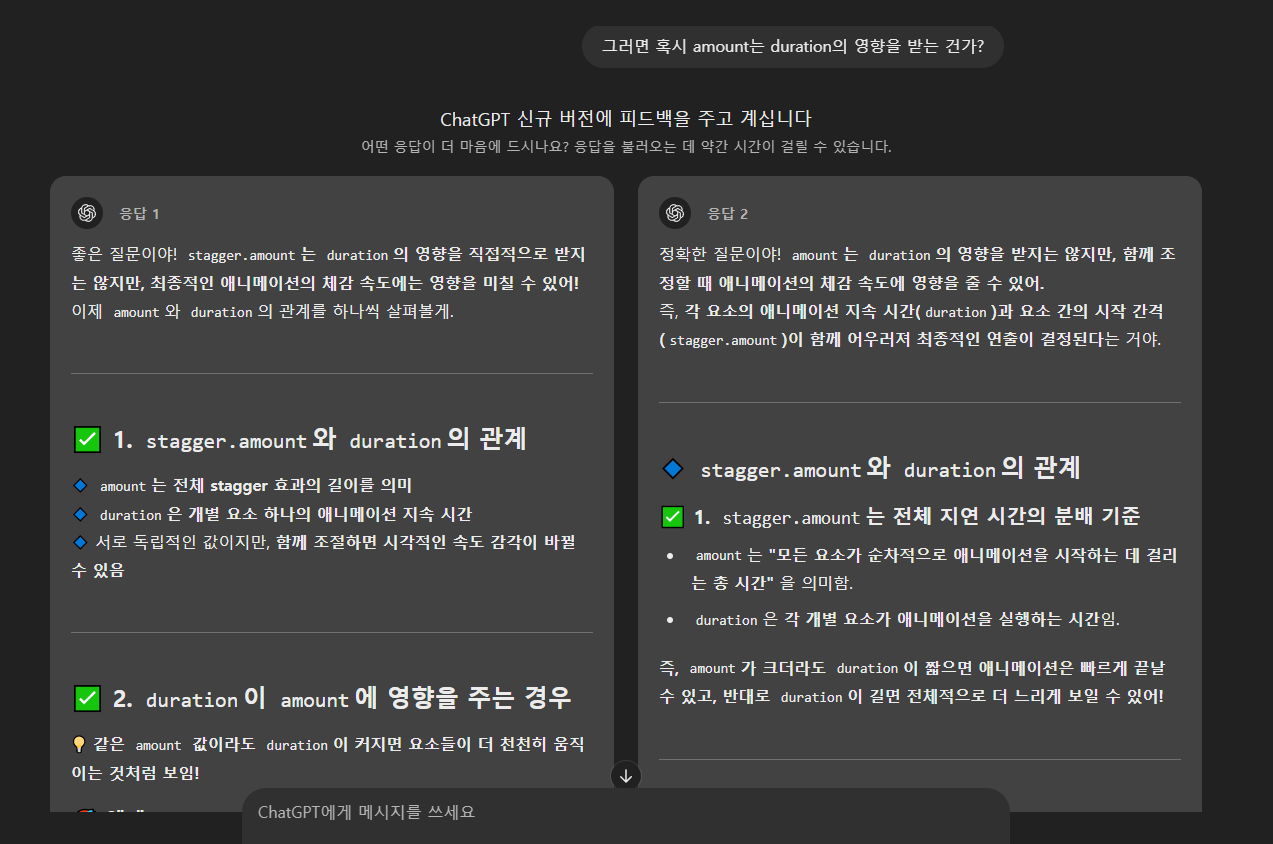Click the green check before heading 2. duration이 amount에 영향을 주는 경우
1273x844 pixels.
click(87, 699)
